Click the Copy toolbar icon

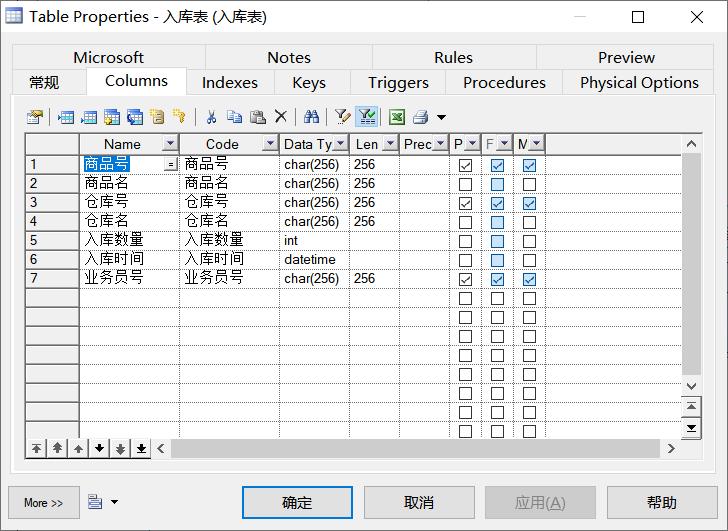click(x=234, y=117)
